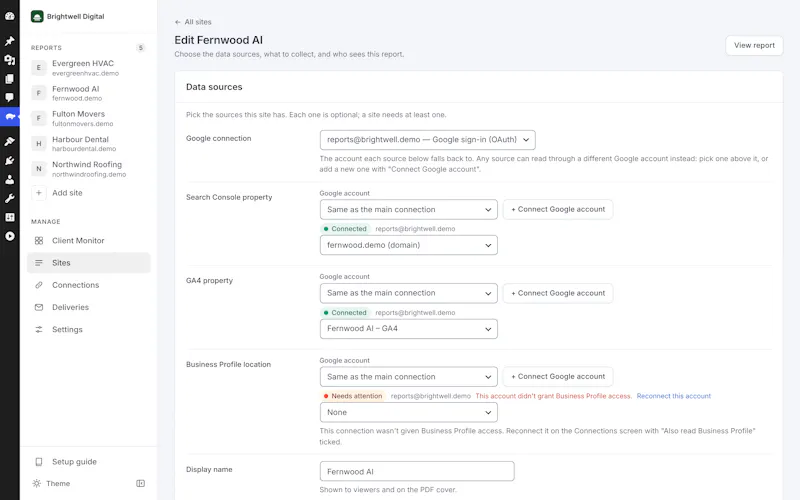Image resolution: width=800 pixels, height=500 pixels.
Task: Click the Reconnect this account link
Action: click(x=673, y=396)
